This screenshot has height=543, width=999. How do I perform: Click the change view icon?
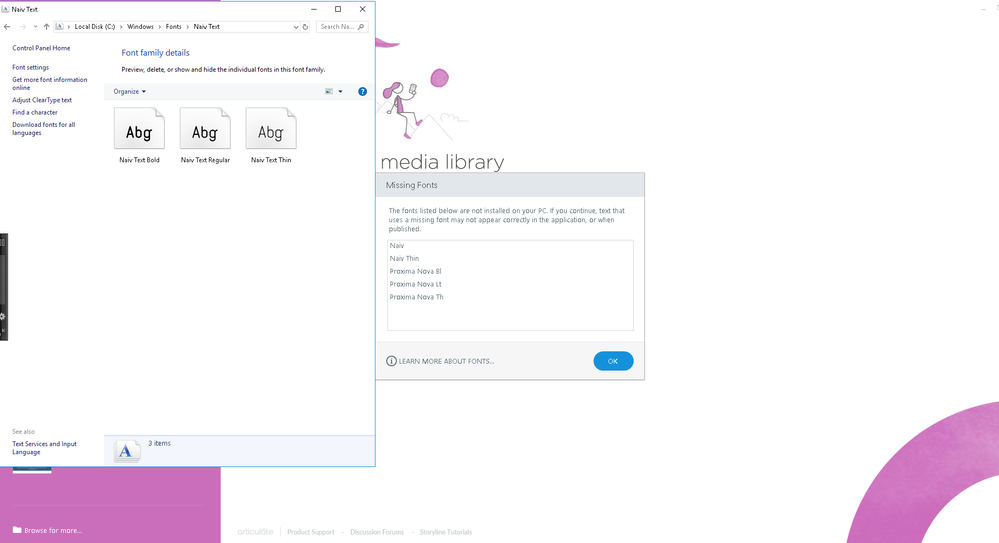(329, 92)
